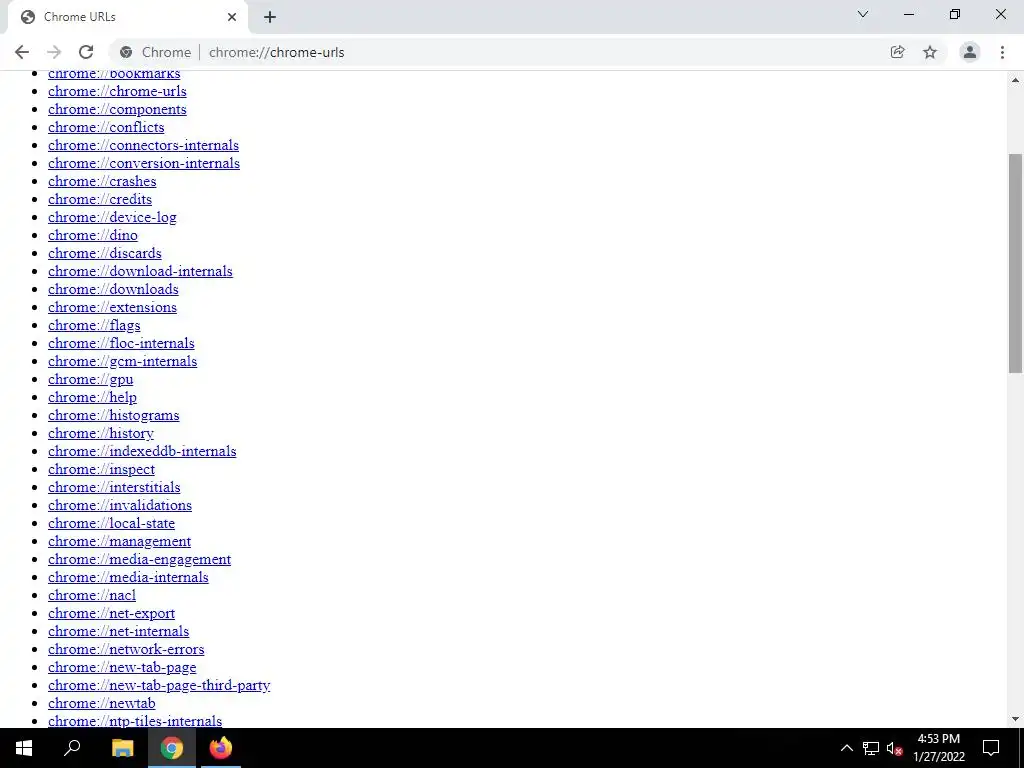This screenshot has height=768, width=1024.
Task: Open chrome://help link
Action: [92, 397]
